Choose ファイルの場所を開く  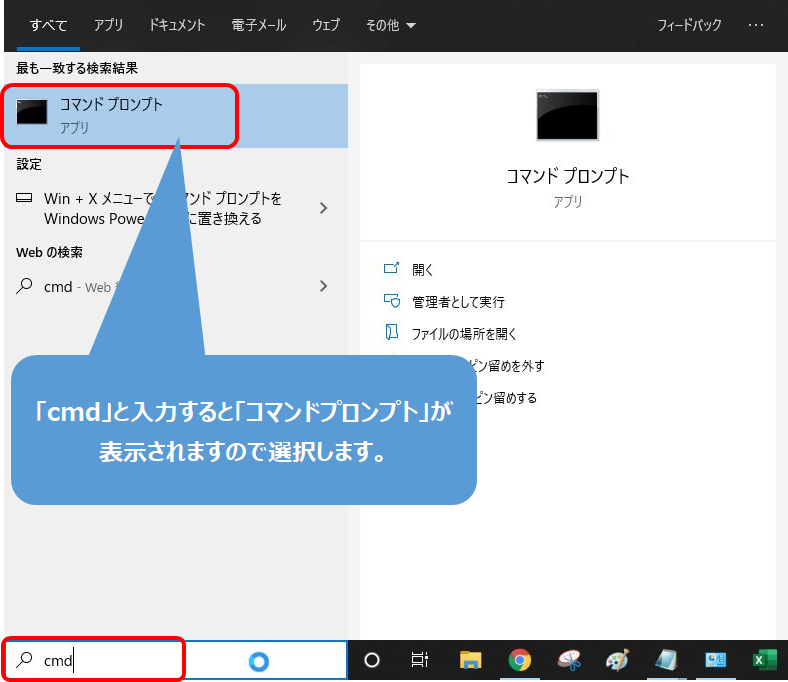click(x=463, y=334)
